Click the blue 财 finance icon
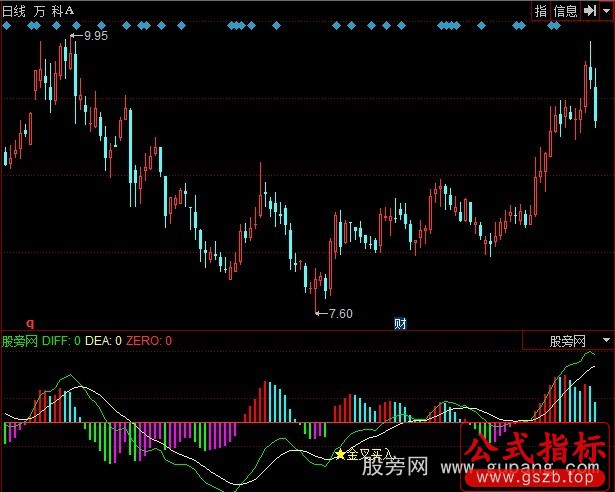This screenshot has width=615, height=492. click(400, 323)
